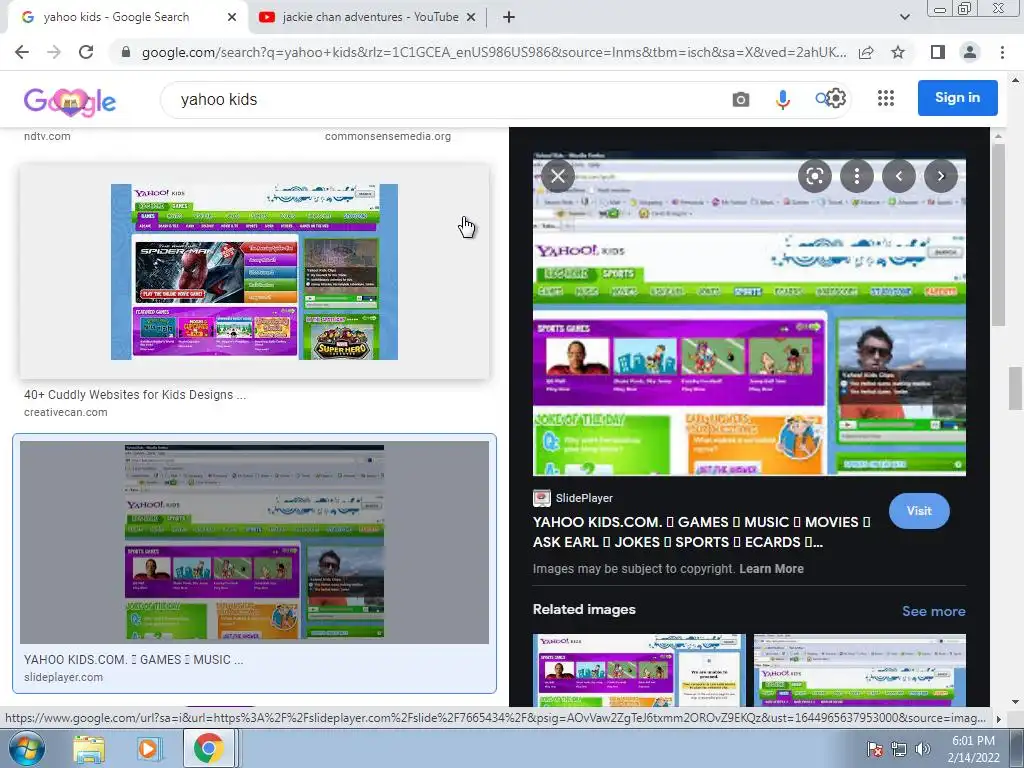1024x768 pixels.
Task: Click the Chrome taskbar icon
Action: point(208,748)
